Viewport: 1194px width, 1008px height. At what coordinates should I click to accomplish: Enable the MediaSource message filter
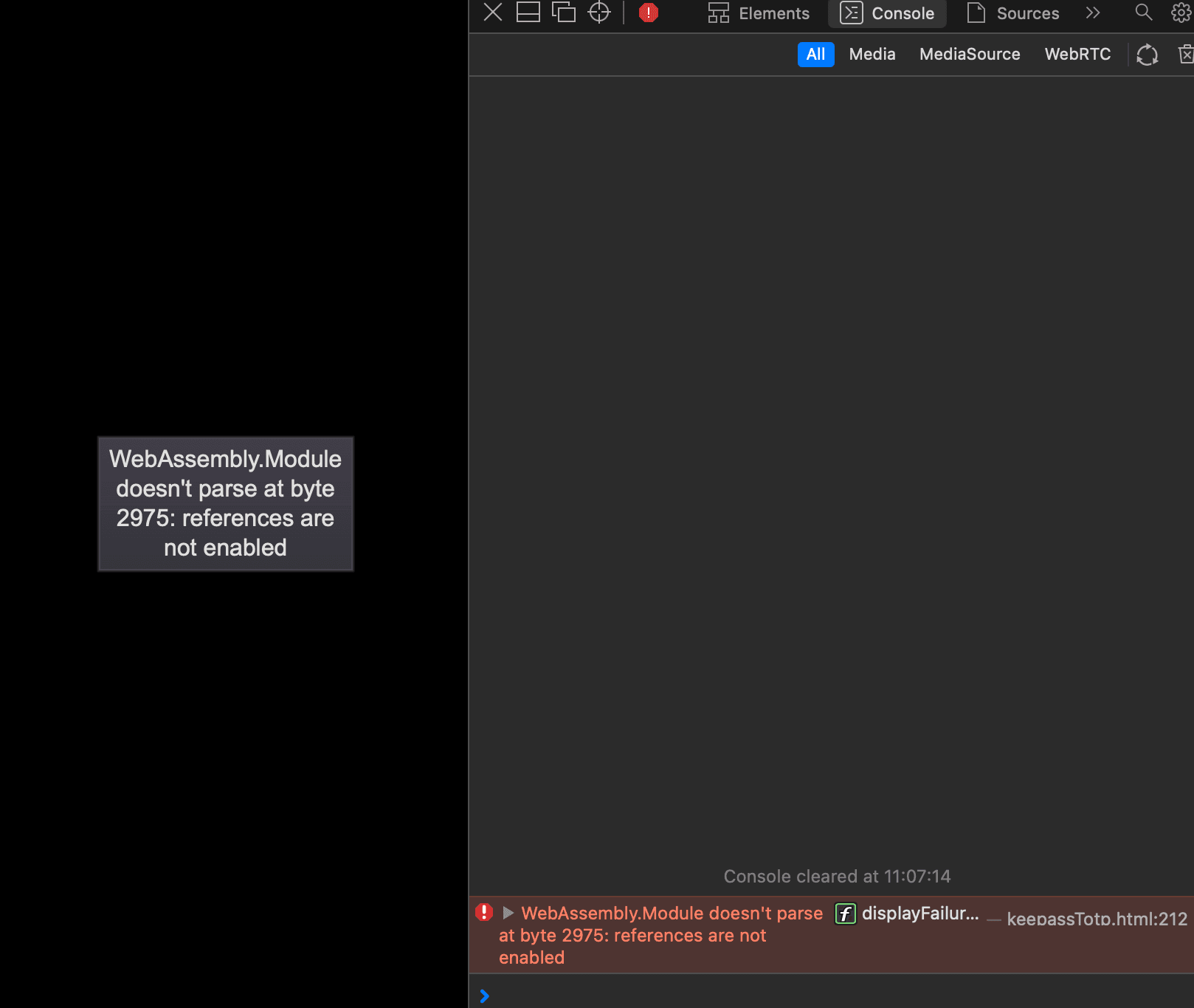[969, 54]
